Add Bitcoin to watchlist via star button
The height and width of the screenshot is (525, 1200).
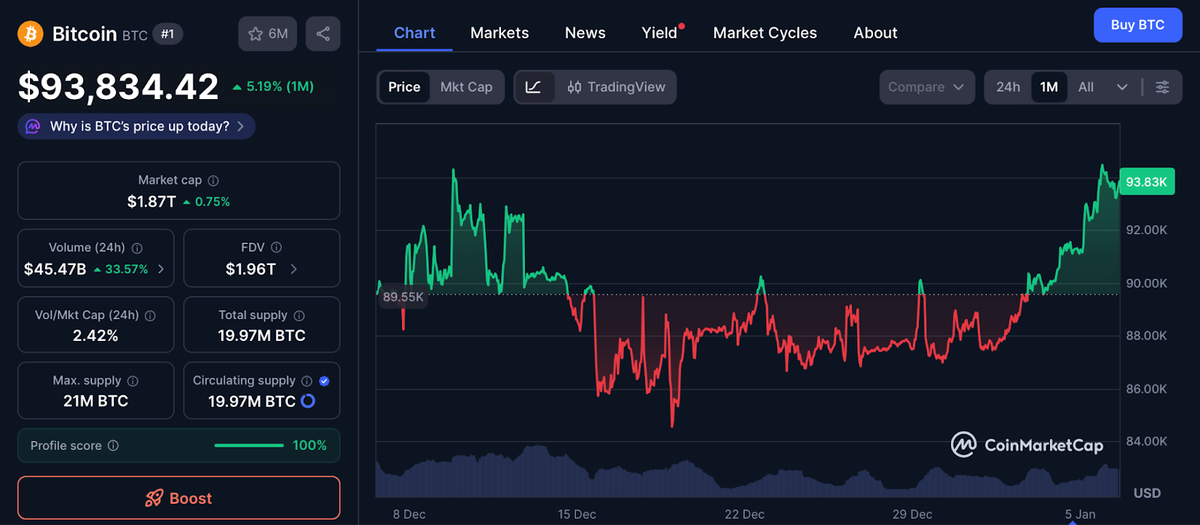[268, 34]
